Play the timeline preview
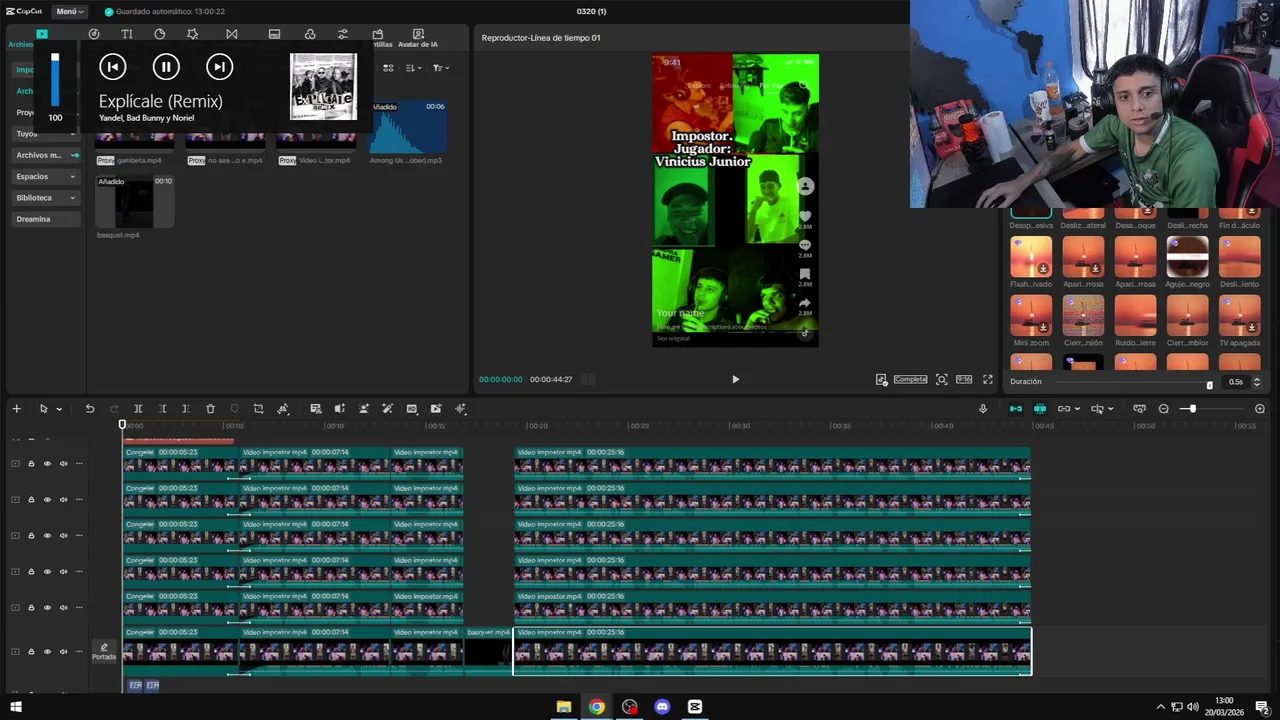 [735, 379]
